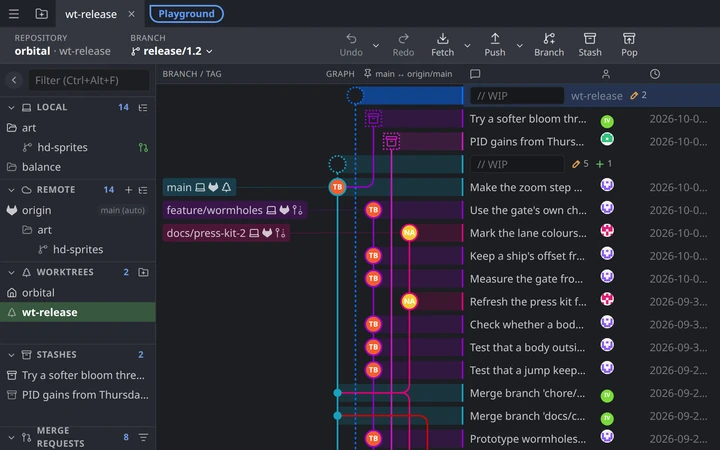Click the top // WIP message field
This screenshot has width=720, height=450.
[x=517, y=96]
